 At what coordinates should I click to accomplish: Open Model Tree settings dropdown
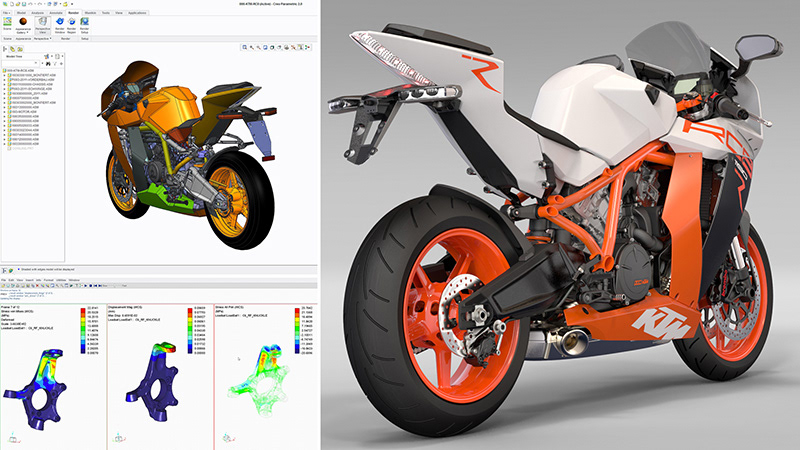click(x=47, y=56)
